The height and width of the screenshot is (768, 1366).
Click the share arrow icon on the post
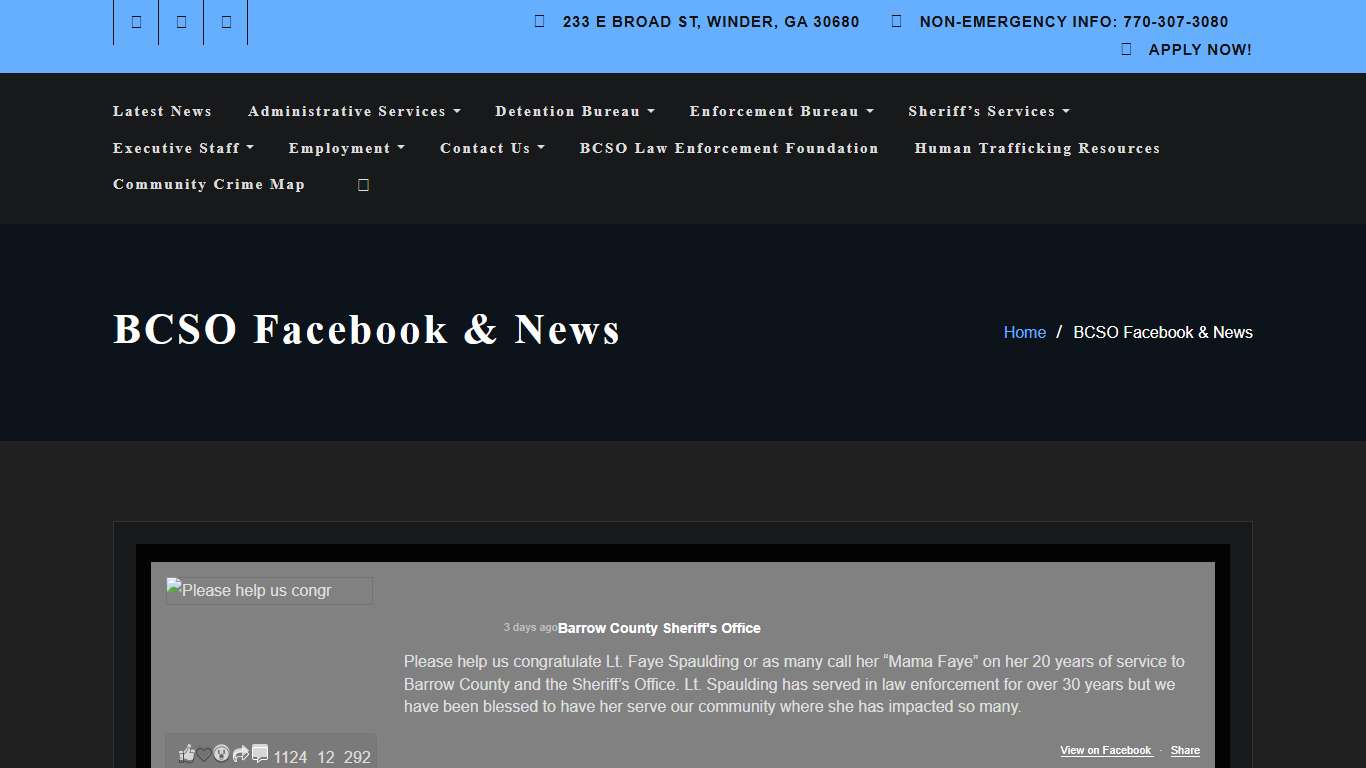coord(240,753)
